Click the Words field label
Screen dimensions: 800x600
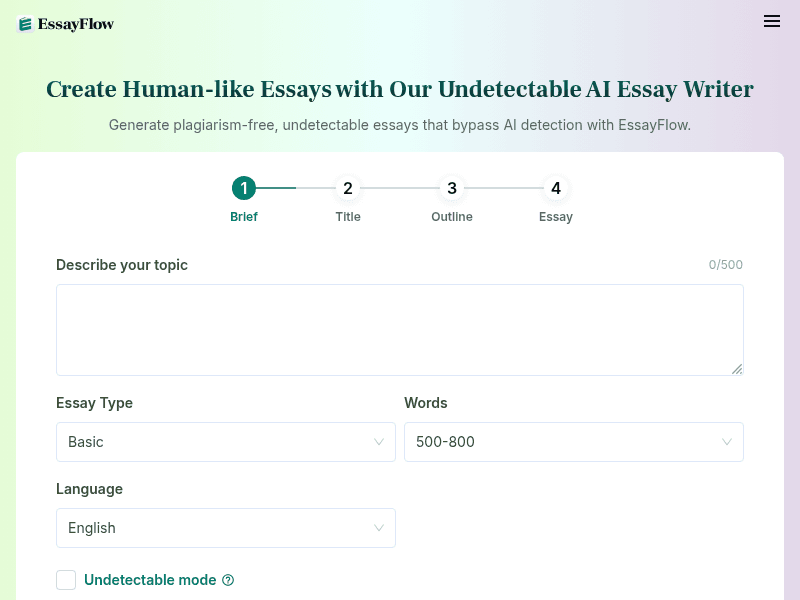pyautogui.click(x=426, y=403)
